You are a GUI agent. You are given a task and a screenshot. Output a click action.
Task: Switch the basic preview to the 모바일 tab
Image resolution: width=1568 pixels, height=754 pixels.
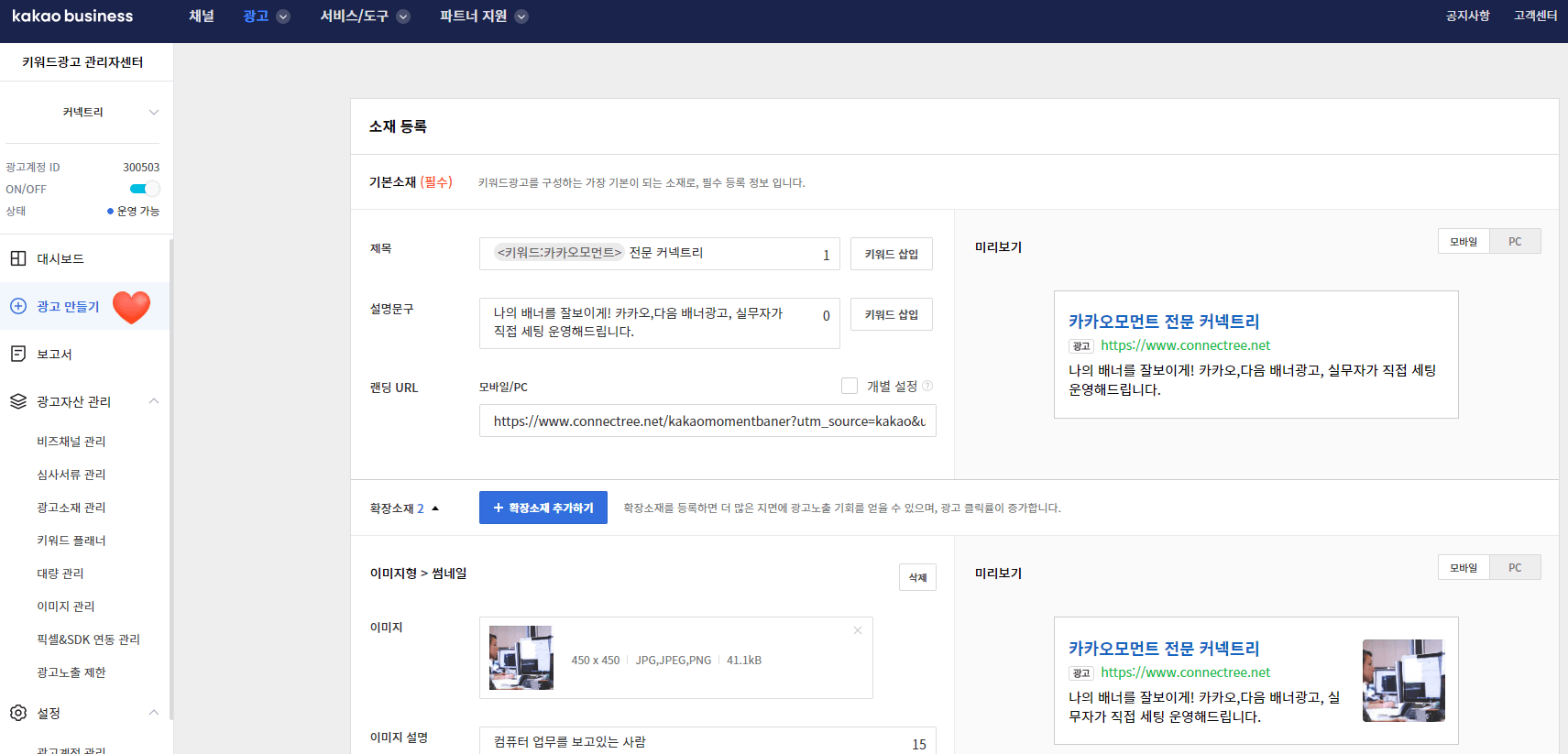pyautogui.click(x=1464, y=241)
